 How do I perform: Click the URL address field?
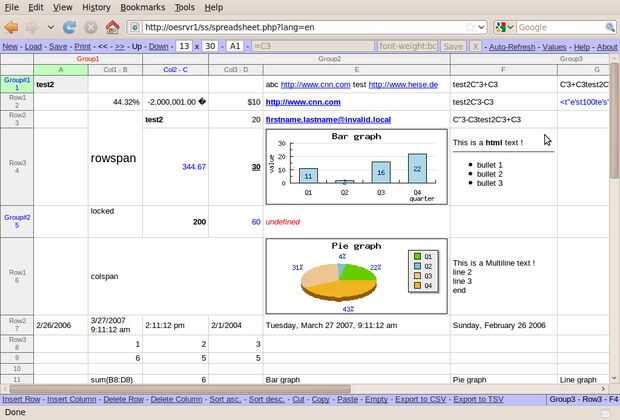[x=302, y=27]
